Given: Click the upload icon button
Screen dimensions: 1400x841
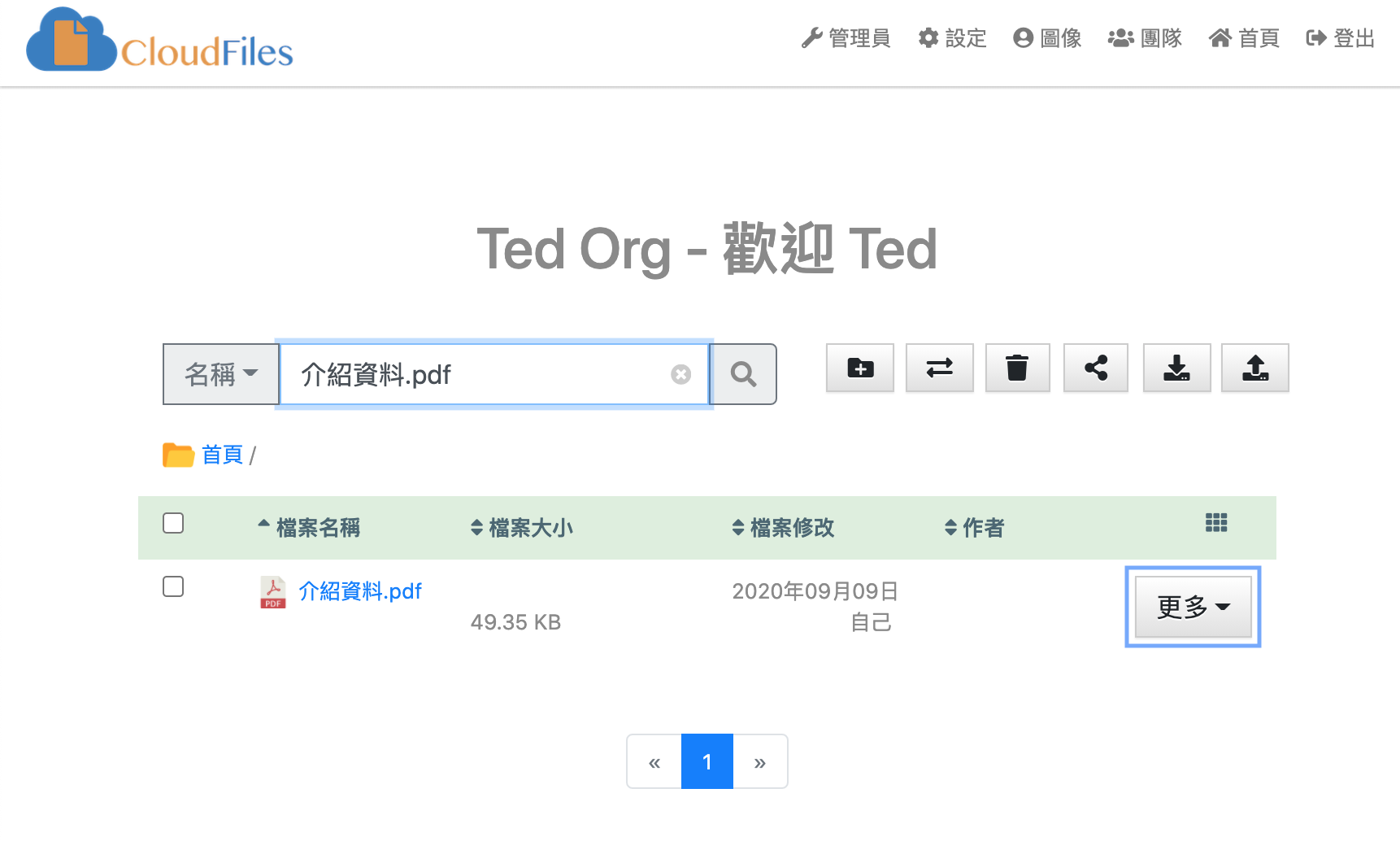Looking at the screenshot, I should pos(1254,368).
